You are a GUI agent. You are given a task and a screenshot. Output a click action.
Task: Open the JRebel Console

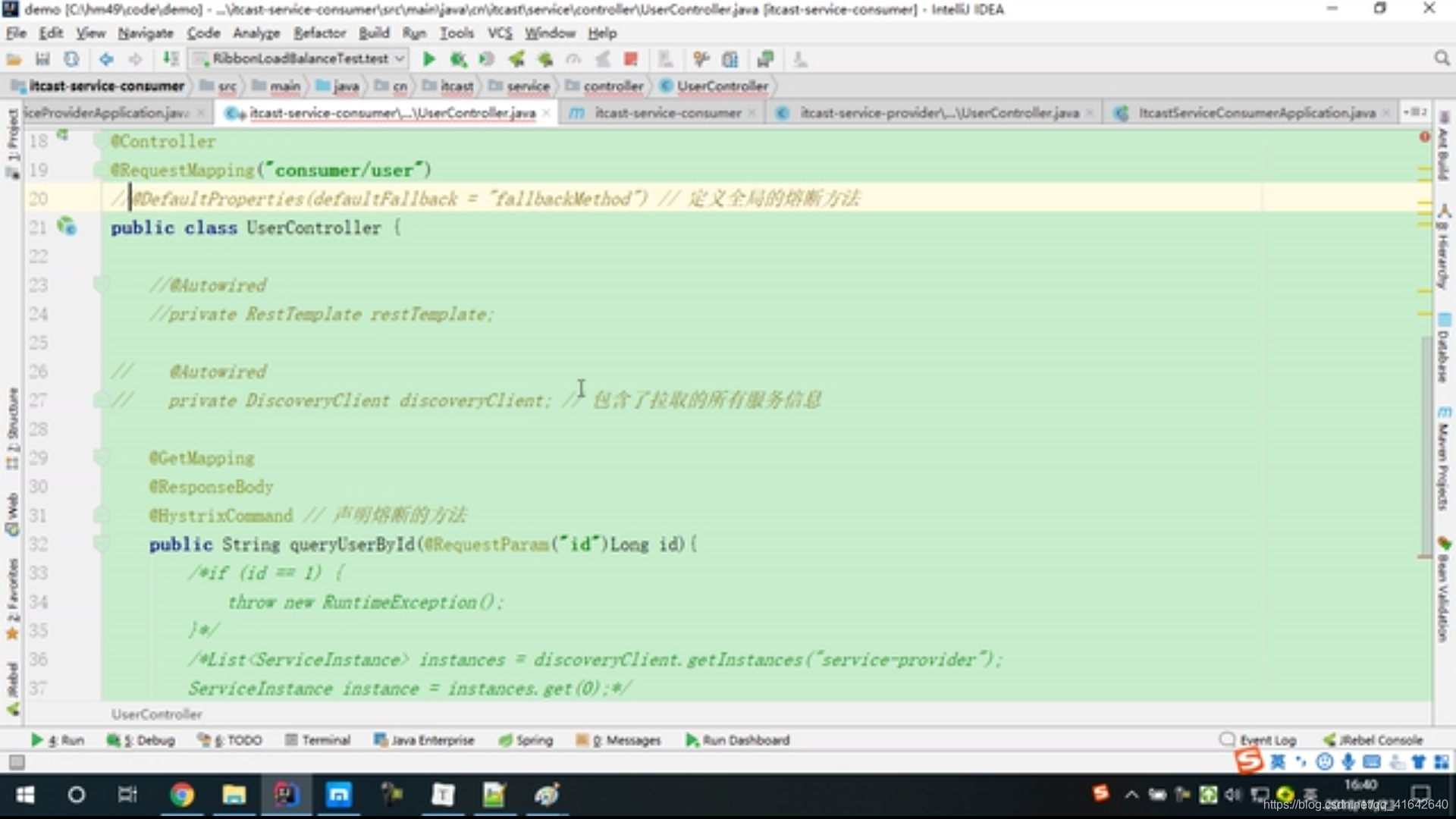1373,740
